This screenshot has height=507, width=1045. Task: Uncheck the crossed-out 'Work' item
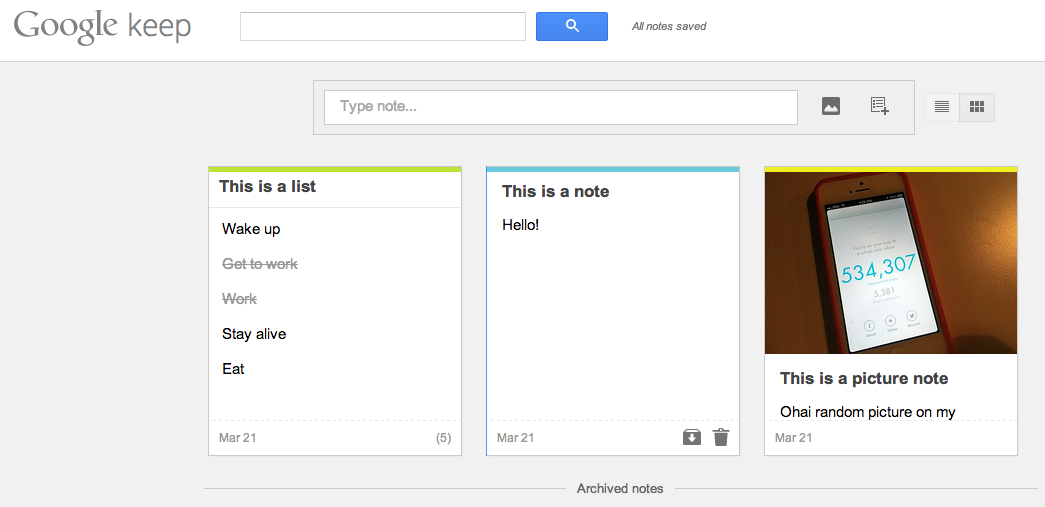[x=239, y=298]
